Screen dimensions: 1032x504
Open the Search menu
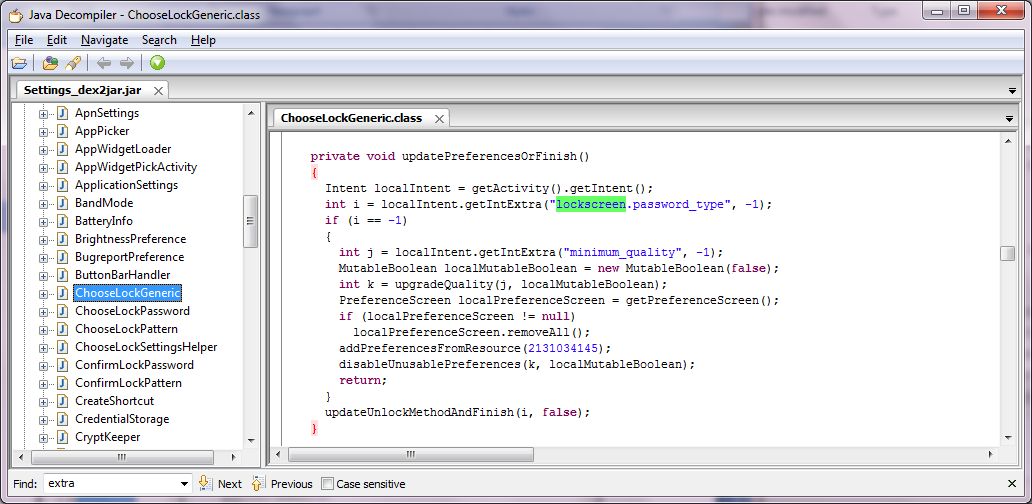pos(159,40)
